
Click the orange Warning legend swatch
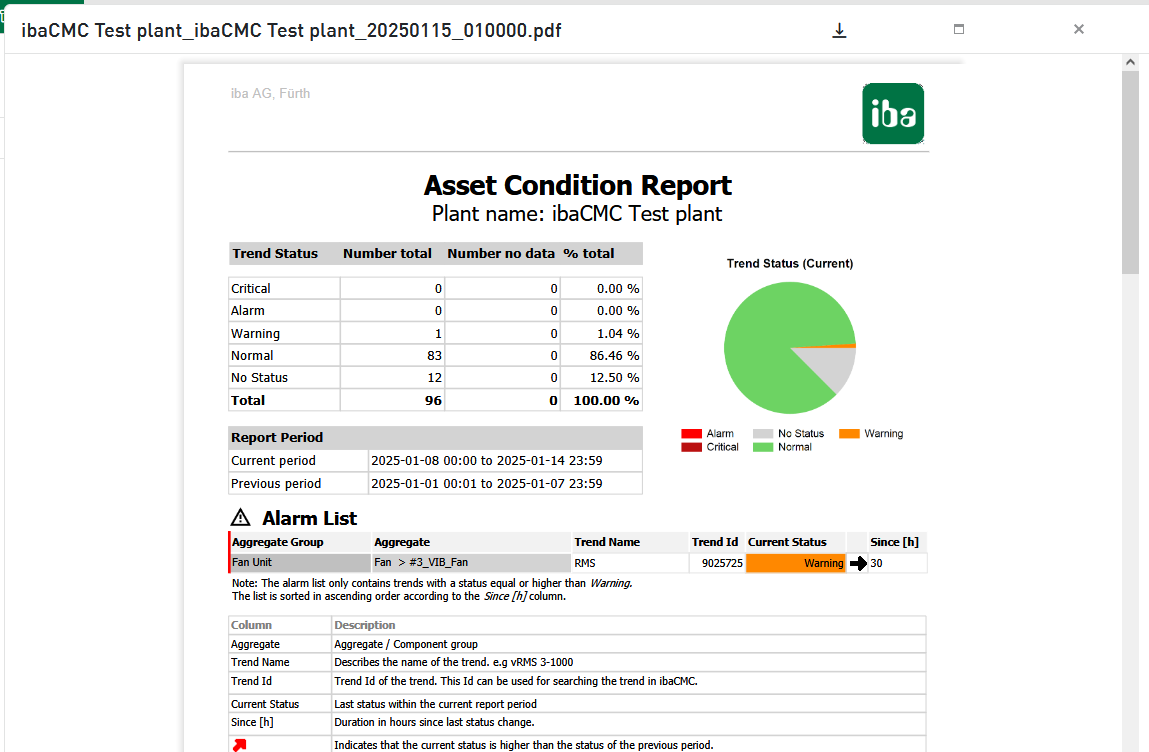(x=849, y=434)
